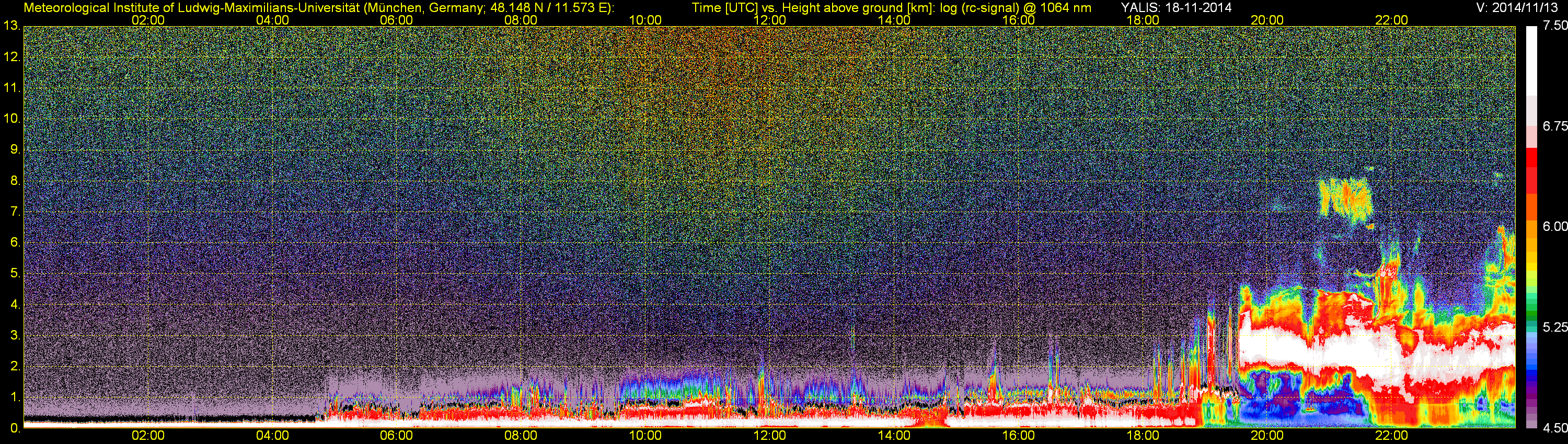This screenshot has height=444, width=1568.
Task: Click '02:00' on the upper time axis
Action: (148, 20)
